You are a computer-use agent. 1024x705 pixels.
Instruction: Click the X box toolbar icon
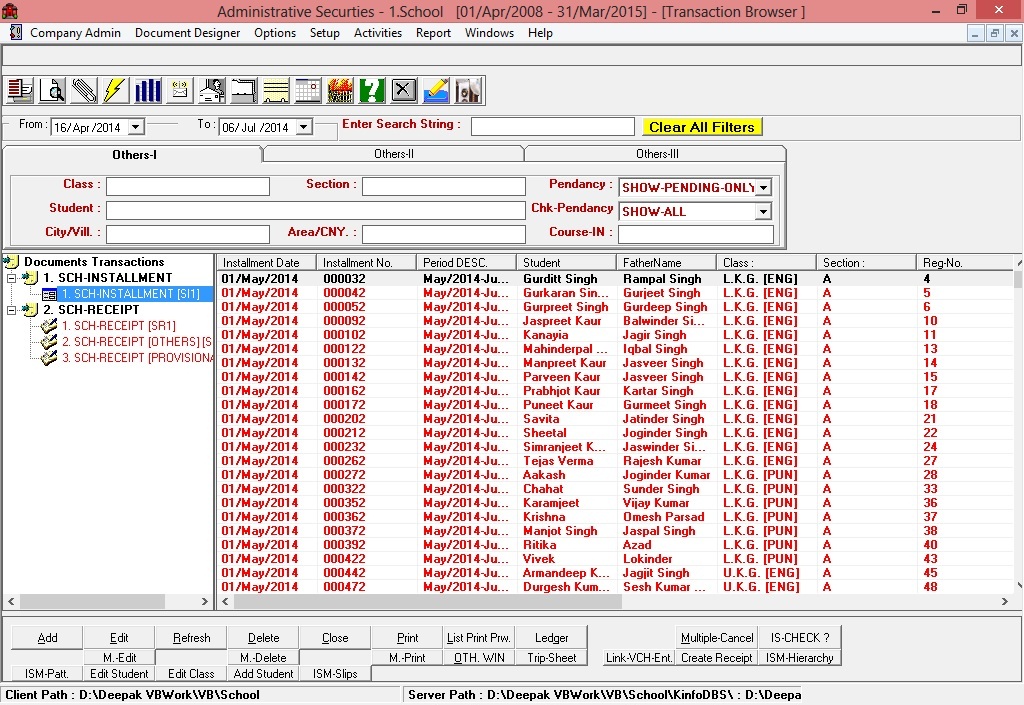pos(404,90)
